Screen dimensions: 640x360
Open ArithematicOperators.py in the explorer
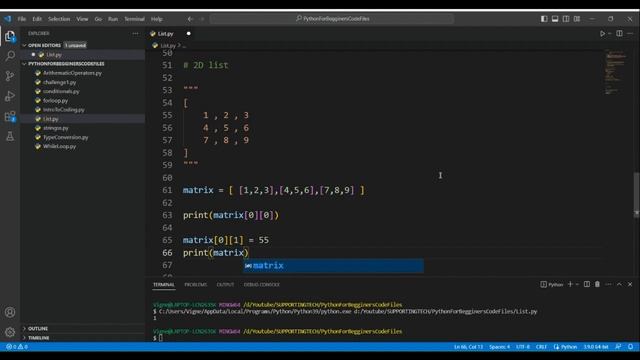click(72, 73)
